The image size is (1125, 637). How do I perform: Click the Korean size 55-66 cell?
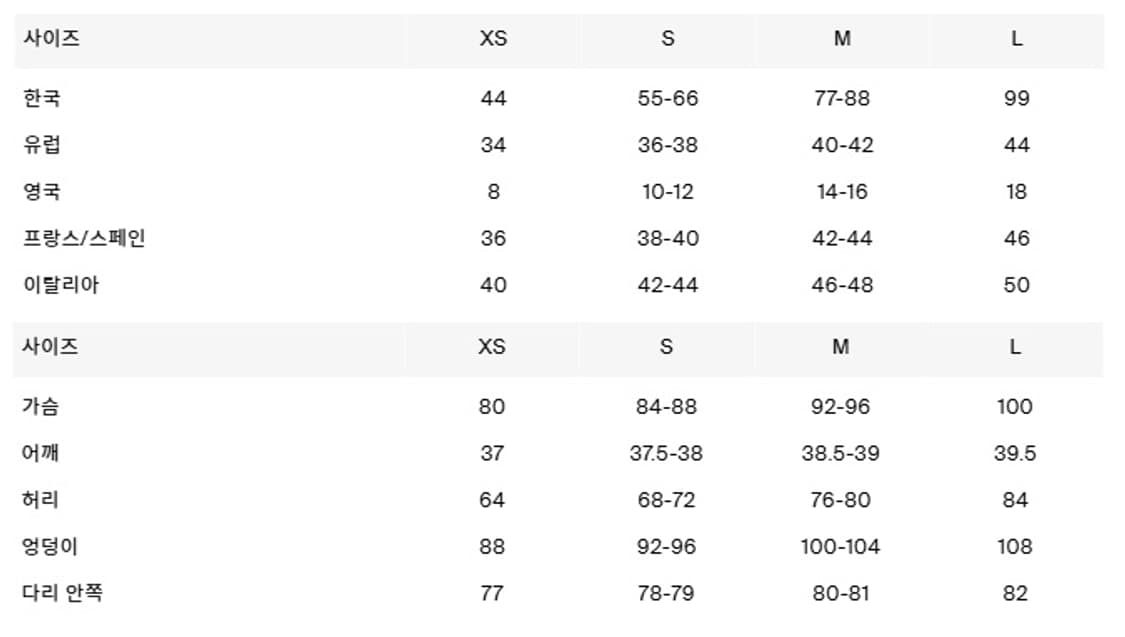tap(668, 98)
